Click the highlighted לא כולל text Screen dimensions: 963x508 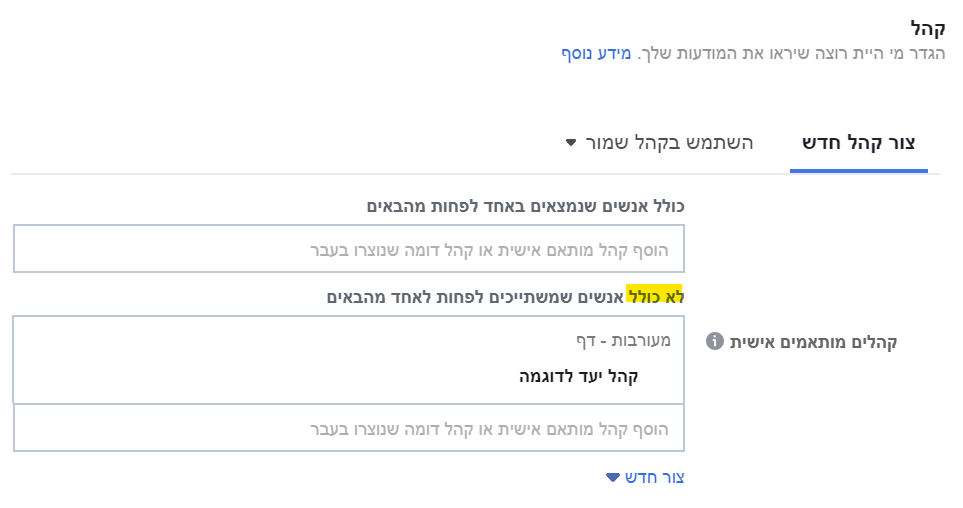coord(655,297)
